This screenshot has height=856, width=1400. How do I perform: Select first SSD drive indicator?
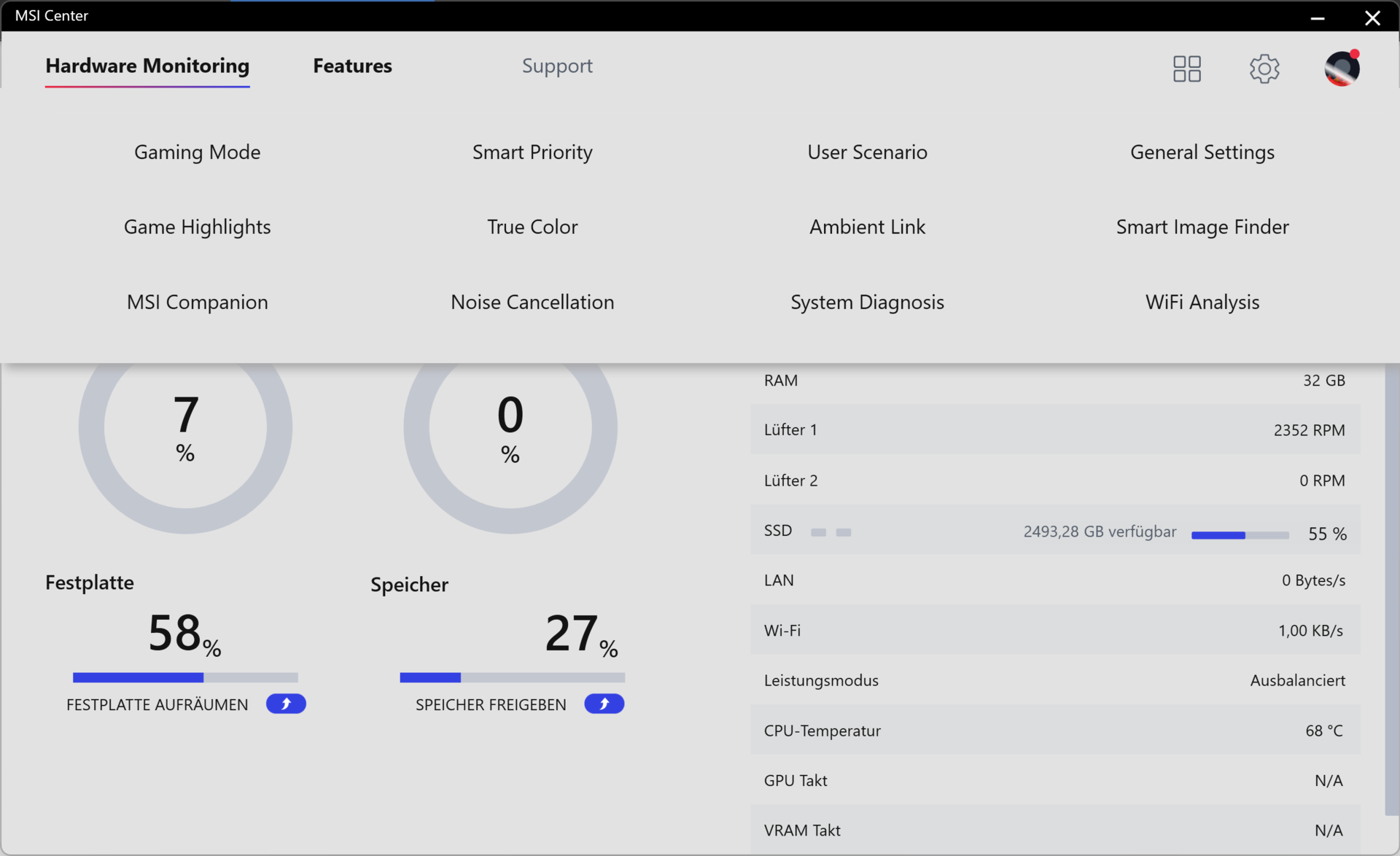[818, 532]
